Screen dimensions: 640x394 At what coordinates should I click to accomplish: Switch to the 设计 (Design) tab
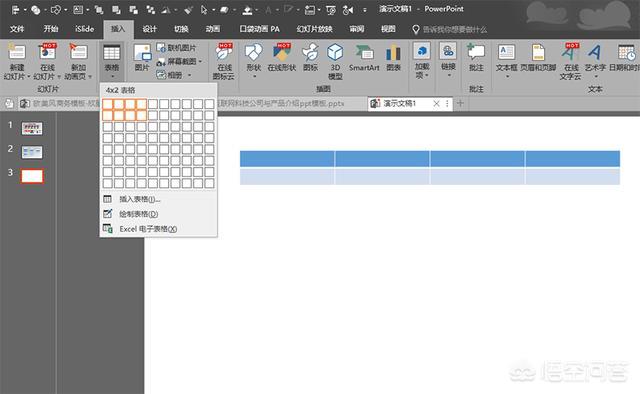point(149,29)
